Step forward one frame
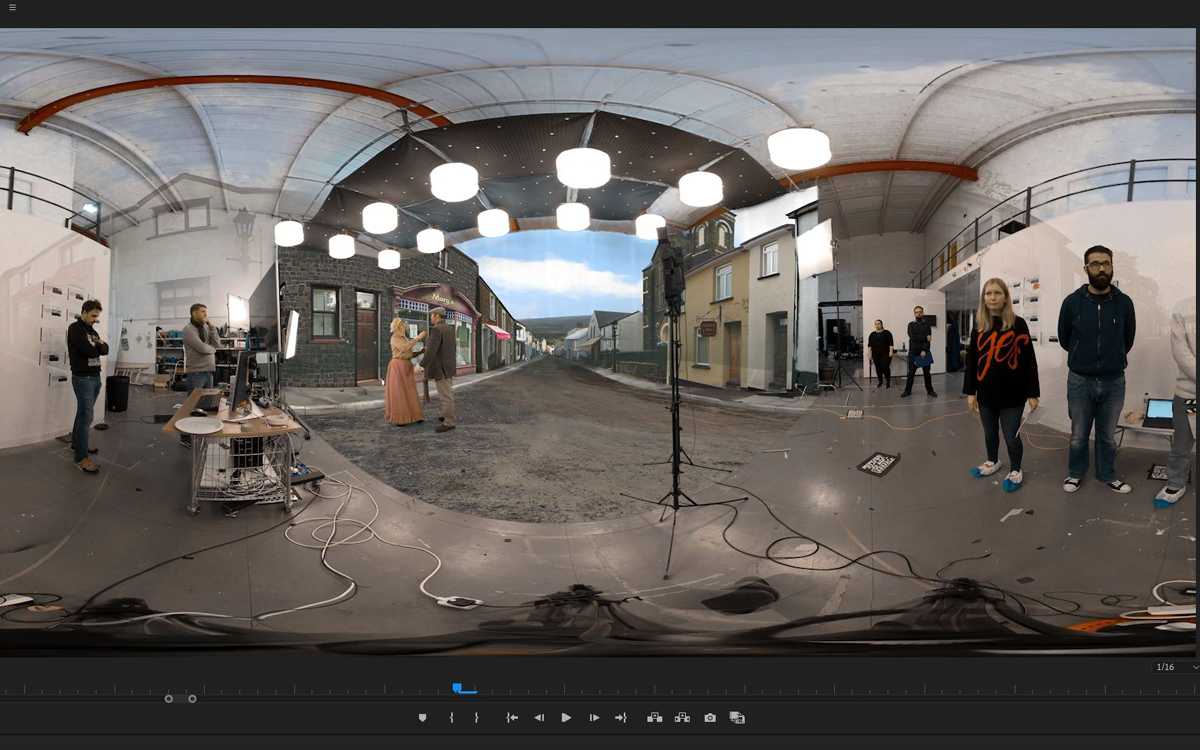Viewport: 1200px width, 750px height. click(594, 718)
